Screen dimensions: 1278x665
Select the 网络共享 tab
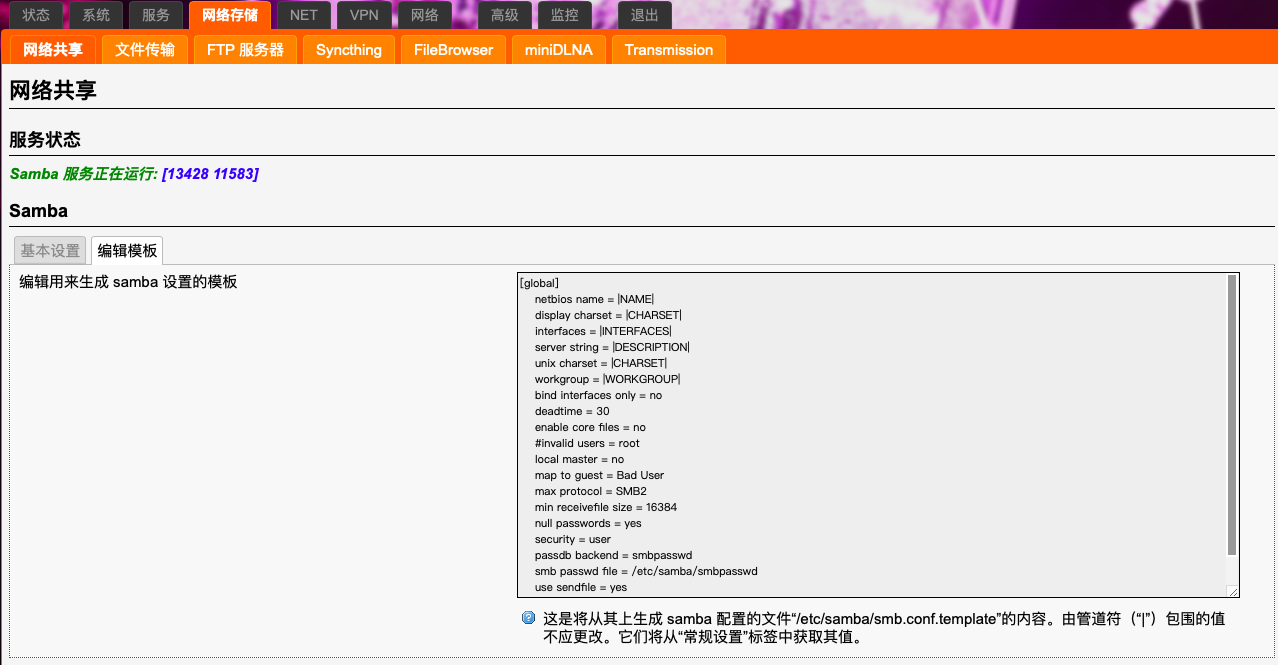[x=51, y=49]
